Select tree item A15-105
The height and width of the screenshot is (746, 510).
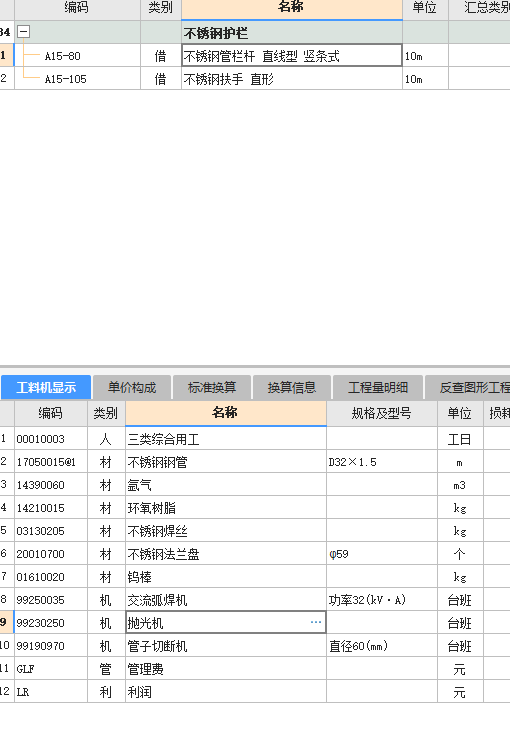click(x=66, y=79)
